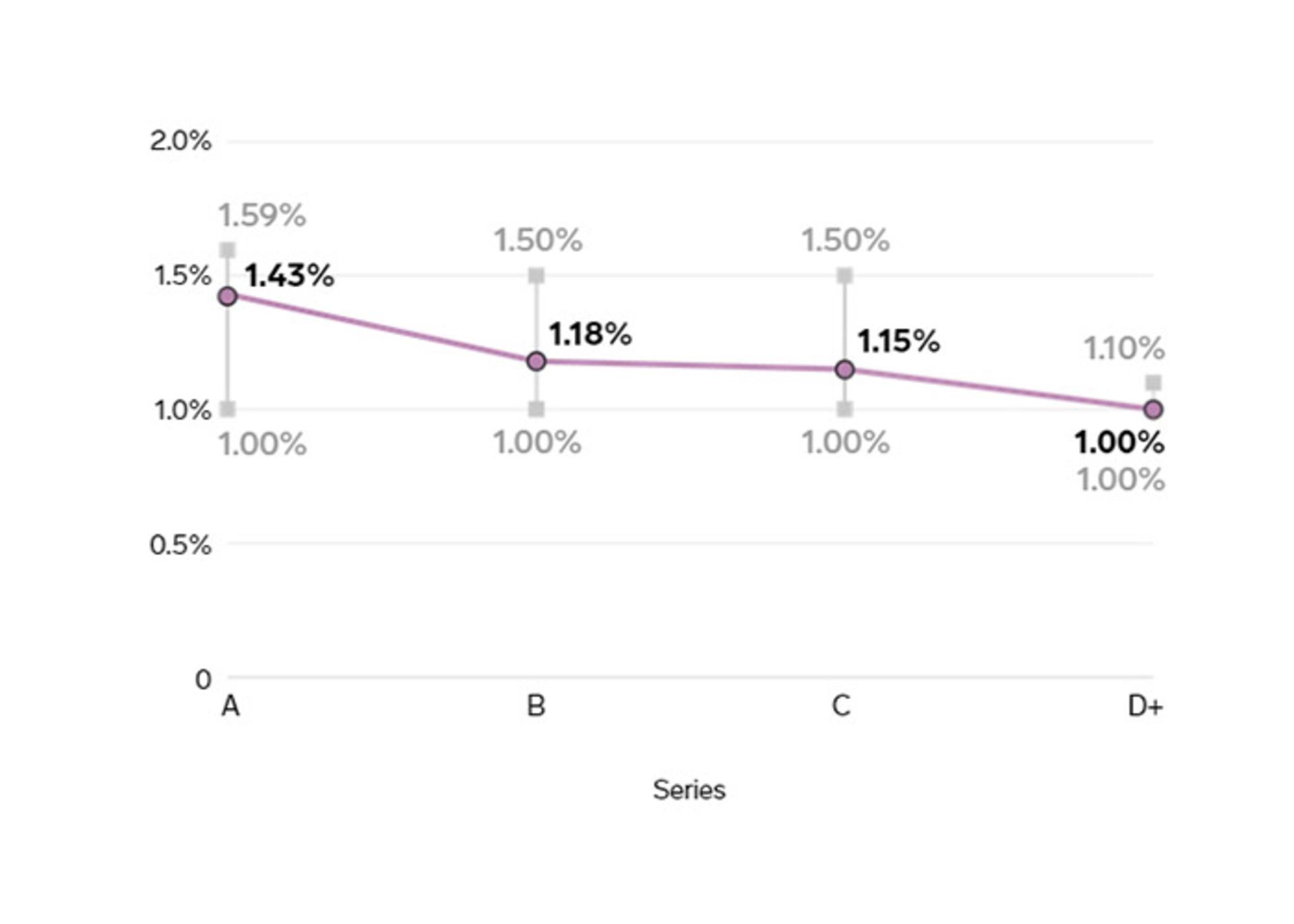Click the B x-axis category label
Viewport: 1294px width, 924px height.
536,706
